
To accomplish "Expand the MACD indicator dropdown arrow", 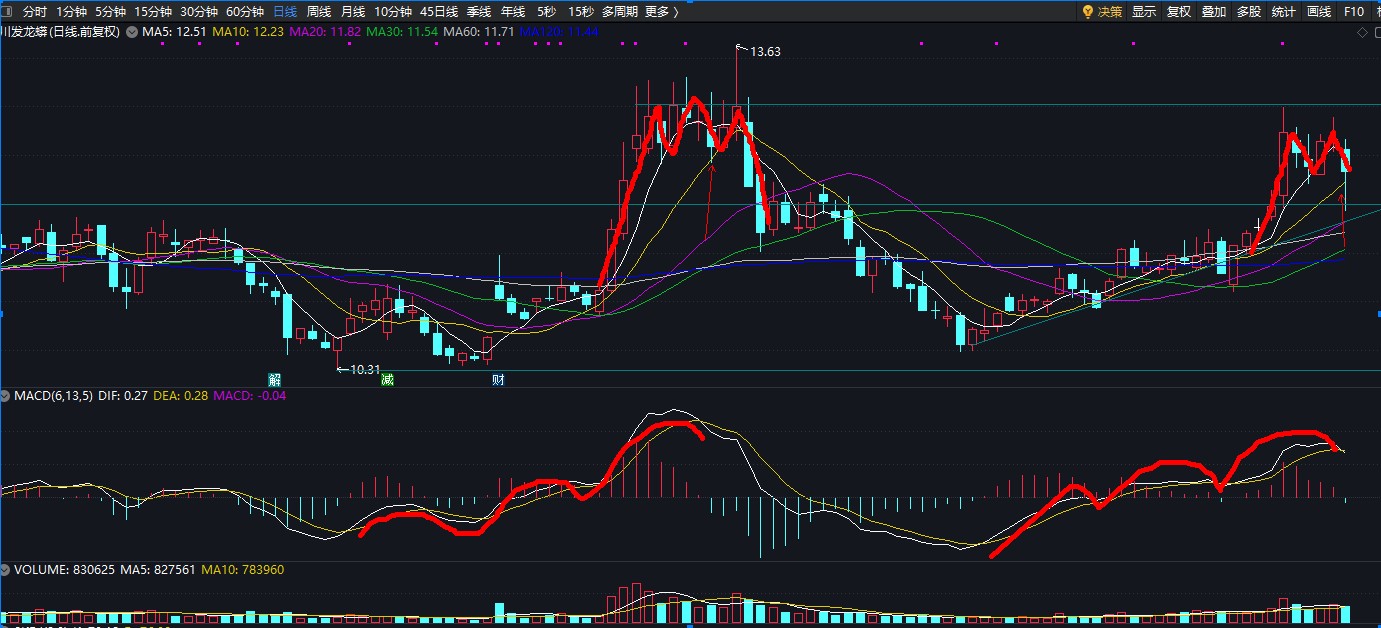I will [6, 396].
